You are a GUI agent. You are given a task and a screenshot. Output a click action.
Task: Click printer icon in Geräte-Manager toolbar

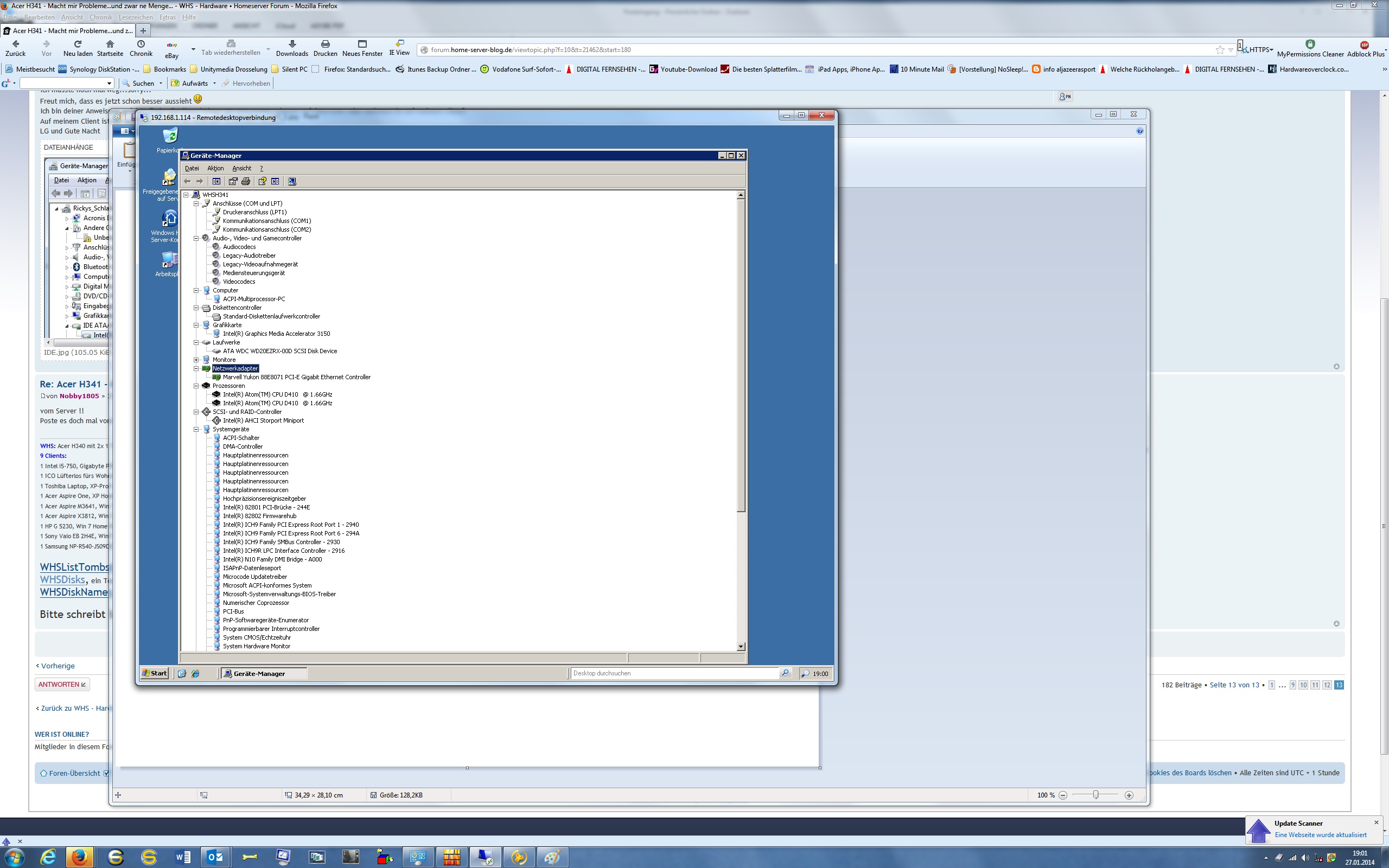point(246,181)
